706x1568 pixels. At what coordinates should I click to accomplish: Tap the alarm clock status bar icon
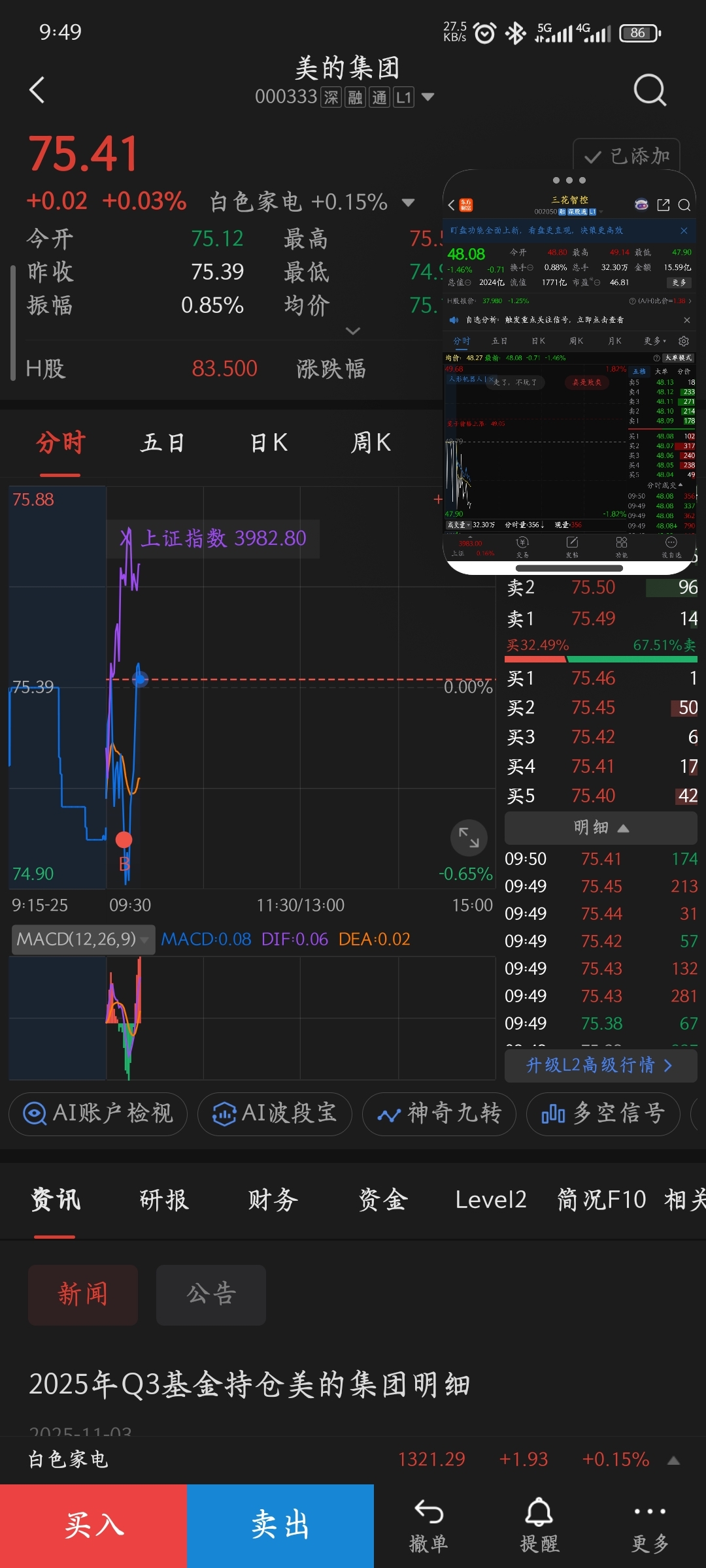pyautogui.click(x=484, y=33)
